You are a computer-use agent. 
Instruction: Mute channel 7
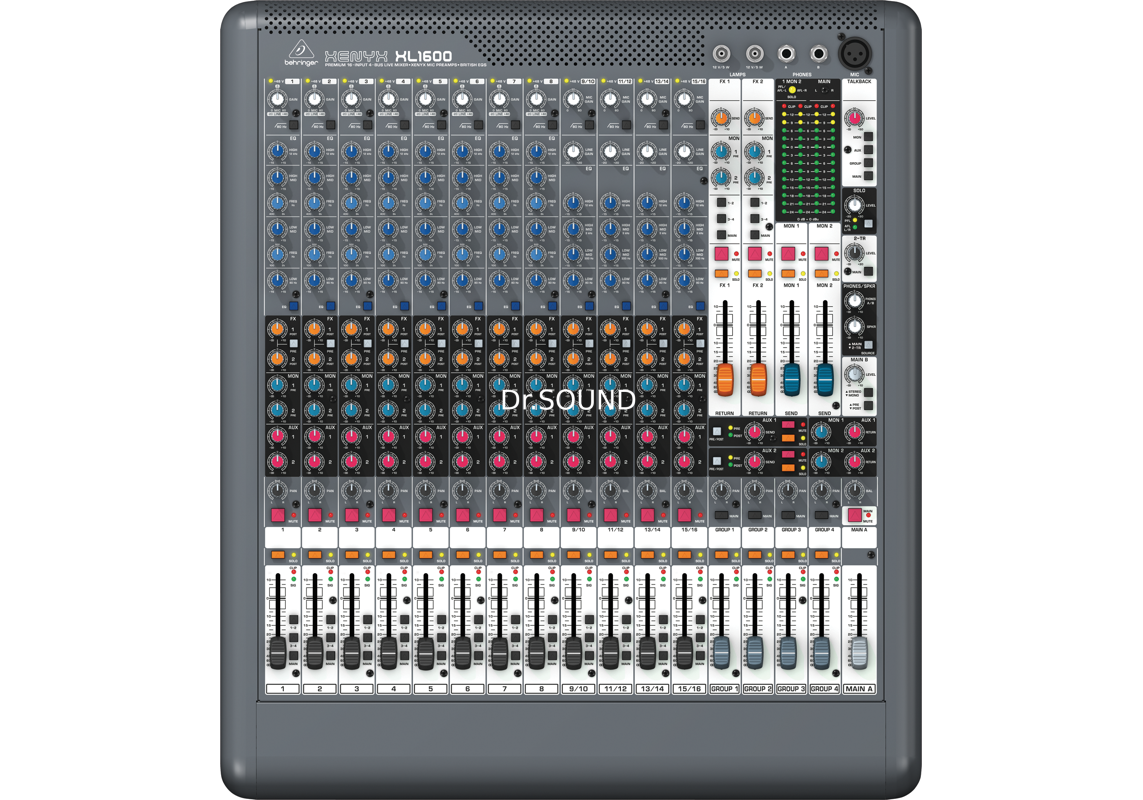point(500,515)
